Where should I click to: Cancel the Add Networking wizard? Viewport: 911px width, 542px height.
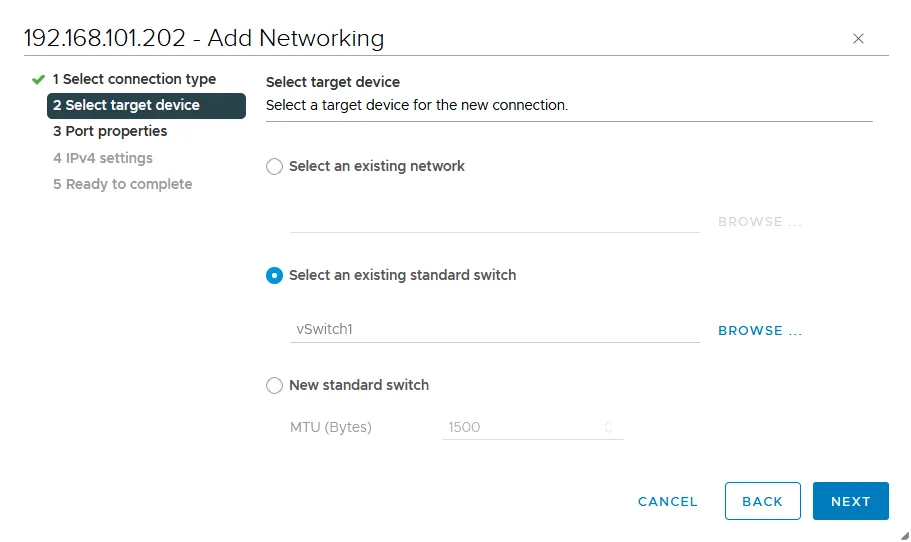click(x=668, y=502)
